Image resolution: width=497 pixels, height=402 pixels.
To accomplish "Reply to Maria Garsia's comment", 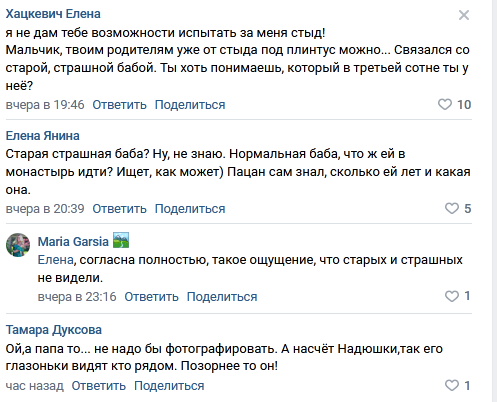I will pyautogui.click(x=151, y=297).
